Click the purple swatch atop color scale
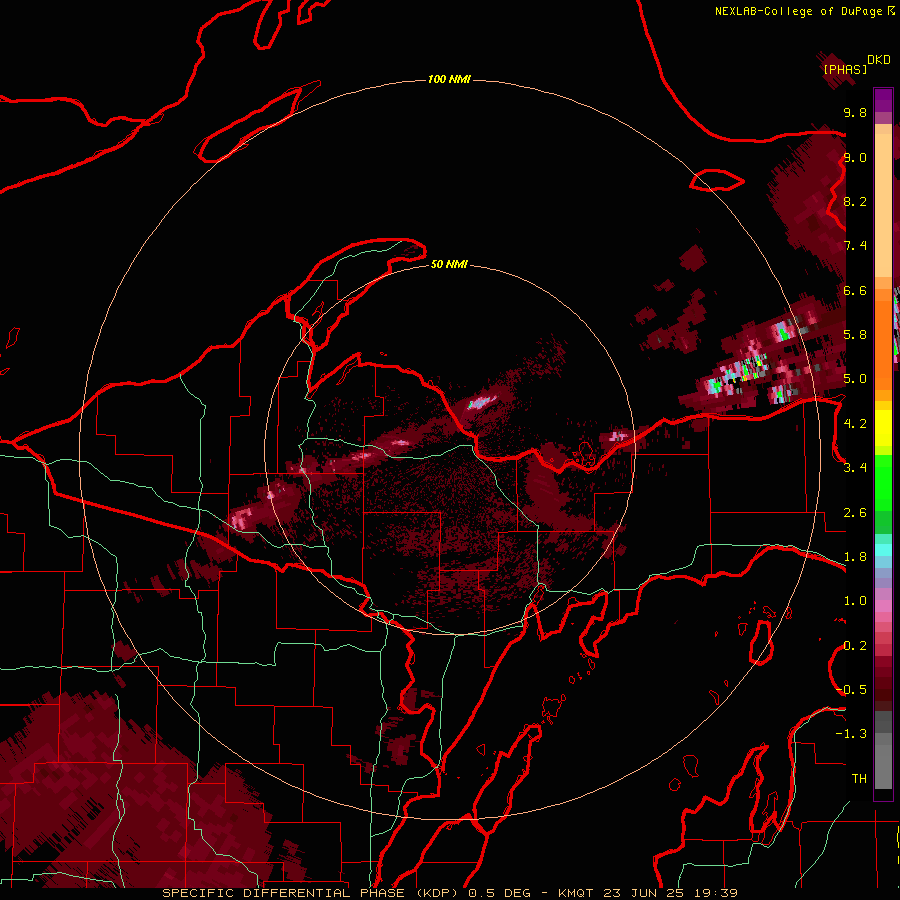 (883, 100)
